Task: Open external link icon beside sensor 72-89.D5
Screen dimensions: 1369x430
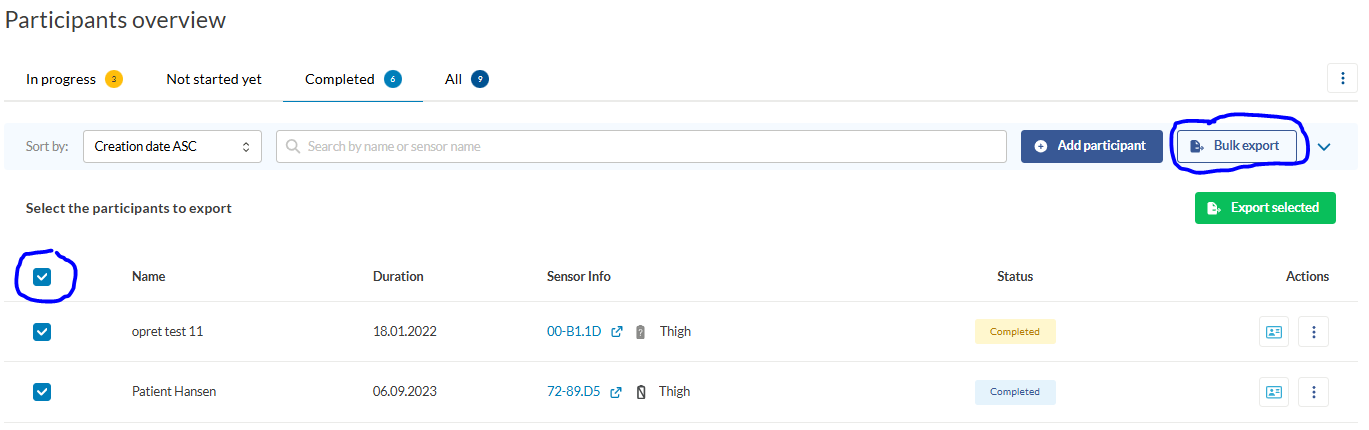Action: pos(616,392)
